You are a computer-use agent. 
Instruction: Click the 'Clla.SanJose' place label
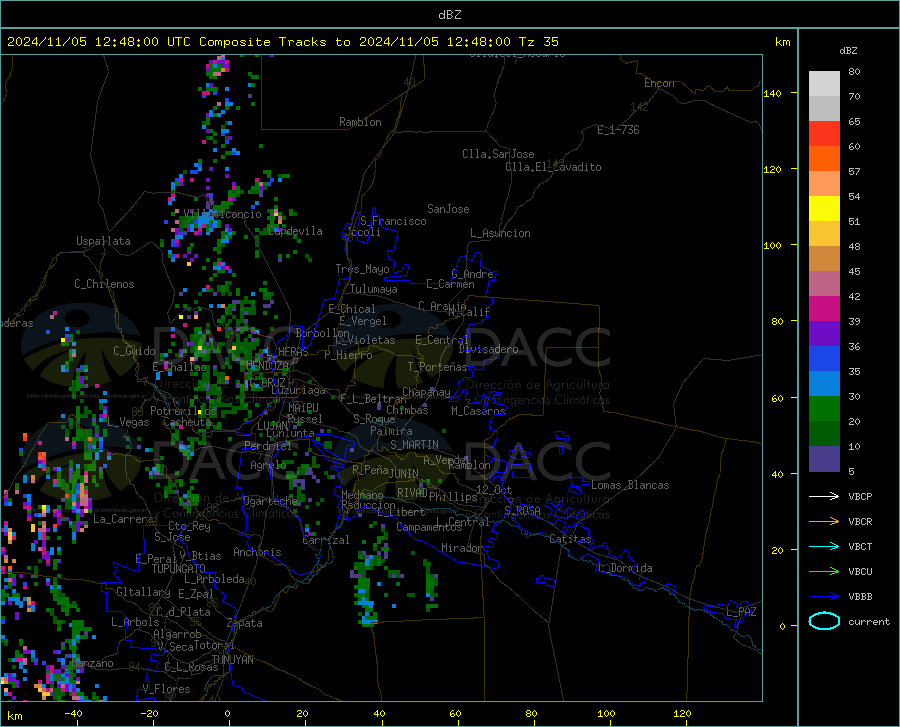coord(498,154)
